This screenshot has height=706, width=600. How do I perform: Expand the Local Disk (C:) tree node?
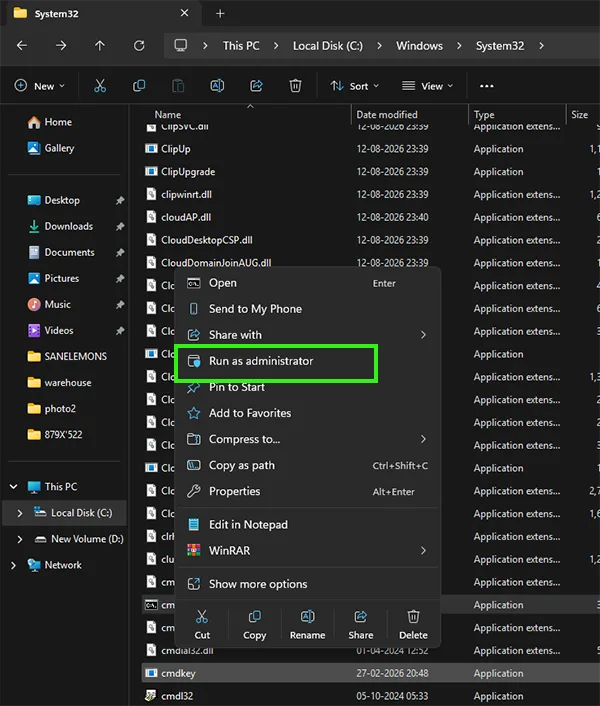coord(19,513)
